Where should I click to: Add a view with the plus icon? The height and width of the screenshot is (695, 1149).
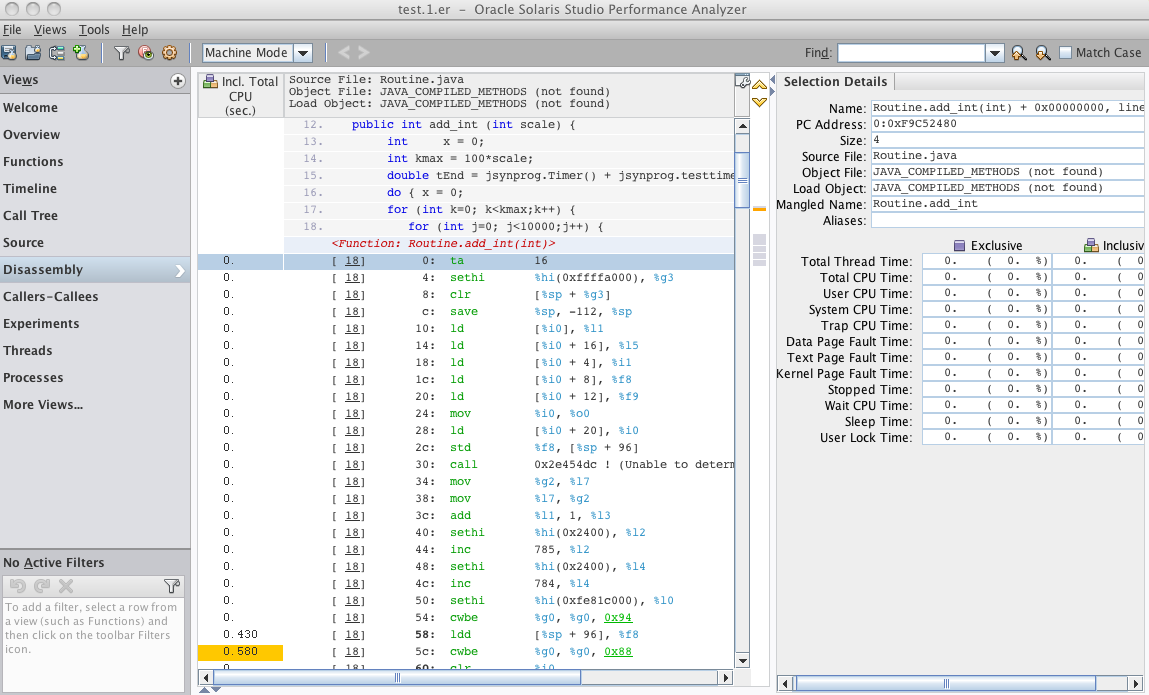click(177, 81)
